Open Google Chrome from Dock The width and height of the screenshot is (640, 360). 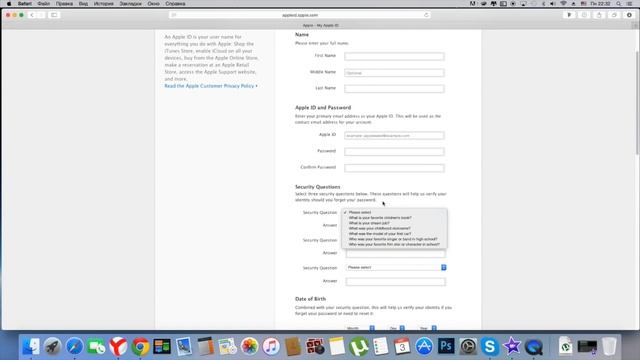(x=140, y=347)
